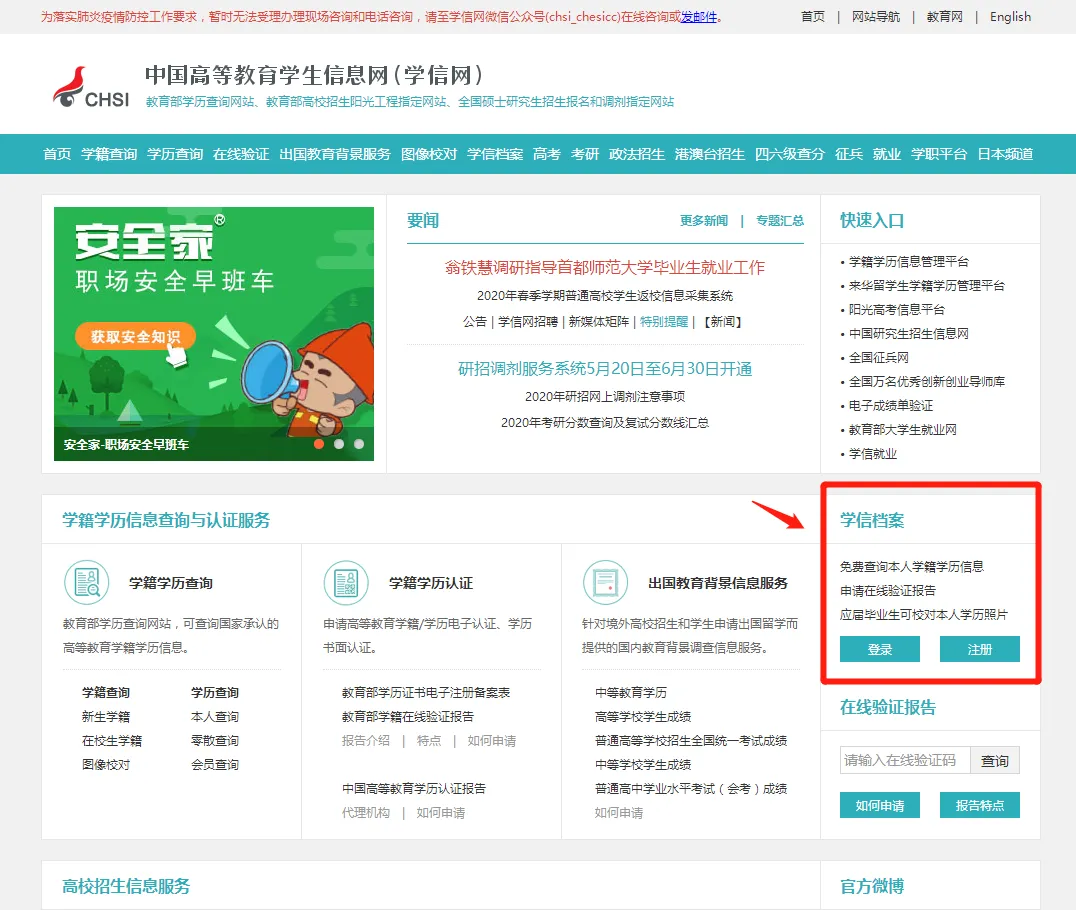Open 阳光高考信息平台 quick link
This screenshot has width=1076, height=910.
point(896,310)
